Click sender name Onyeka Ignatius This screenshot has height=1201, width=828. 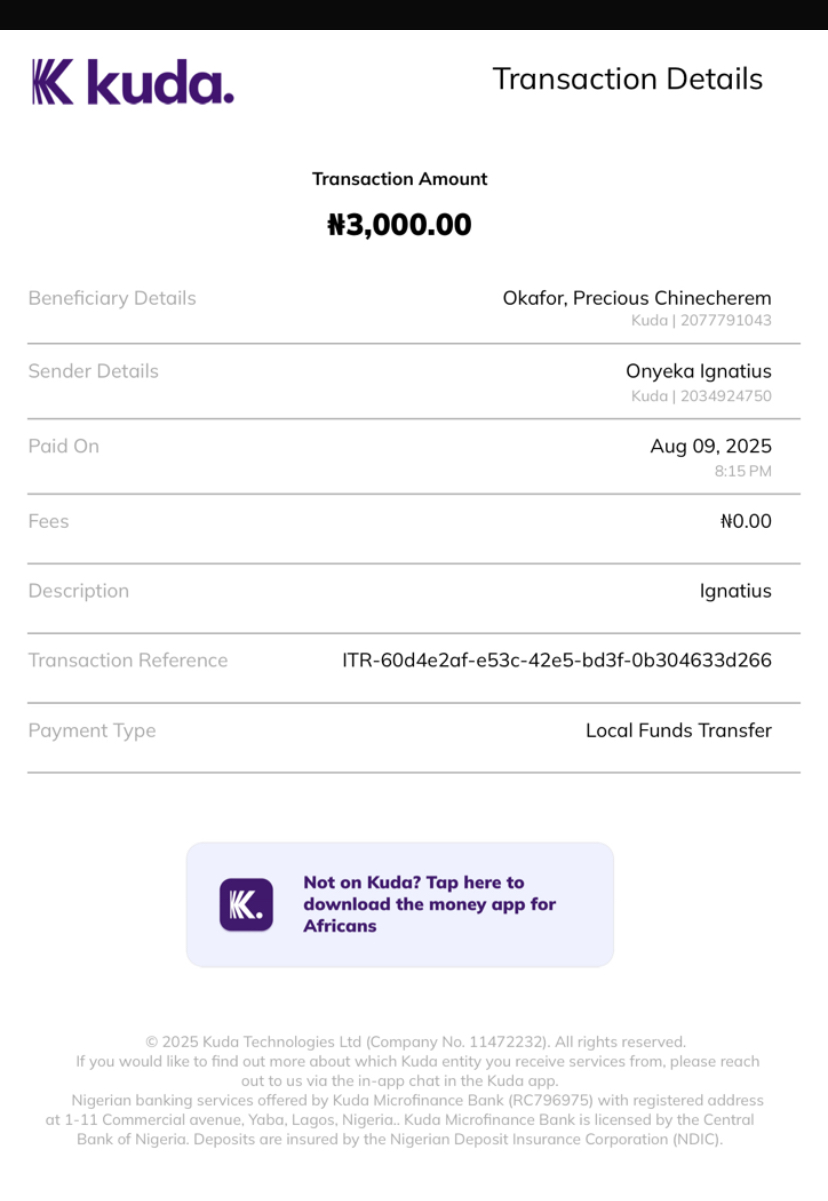tap(698, 371)
